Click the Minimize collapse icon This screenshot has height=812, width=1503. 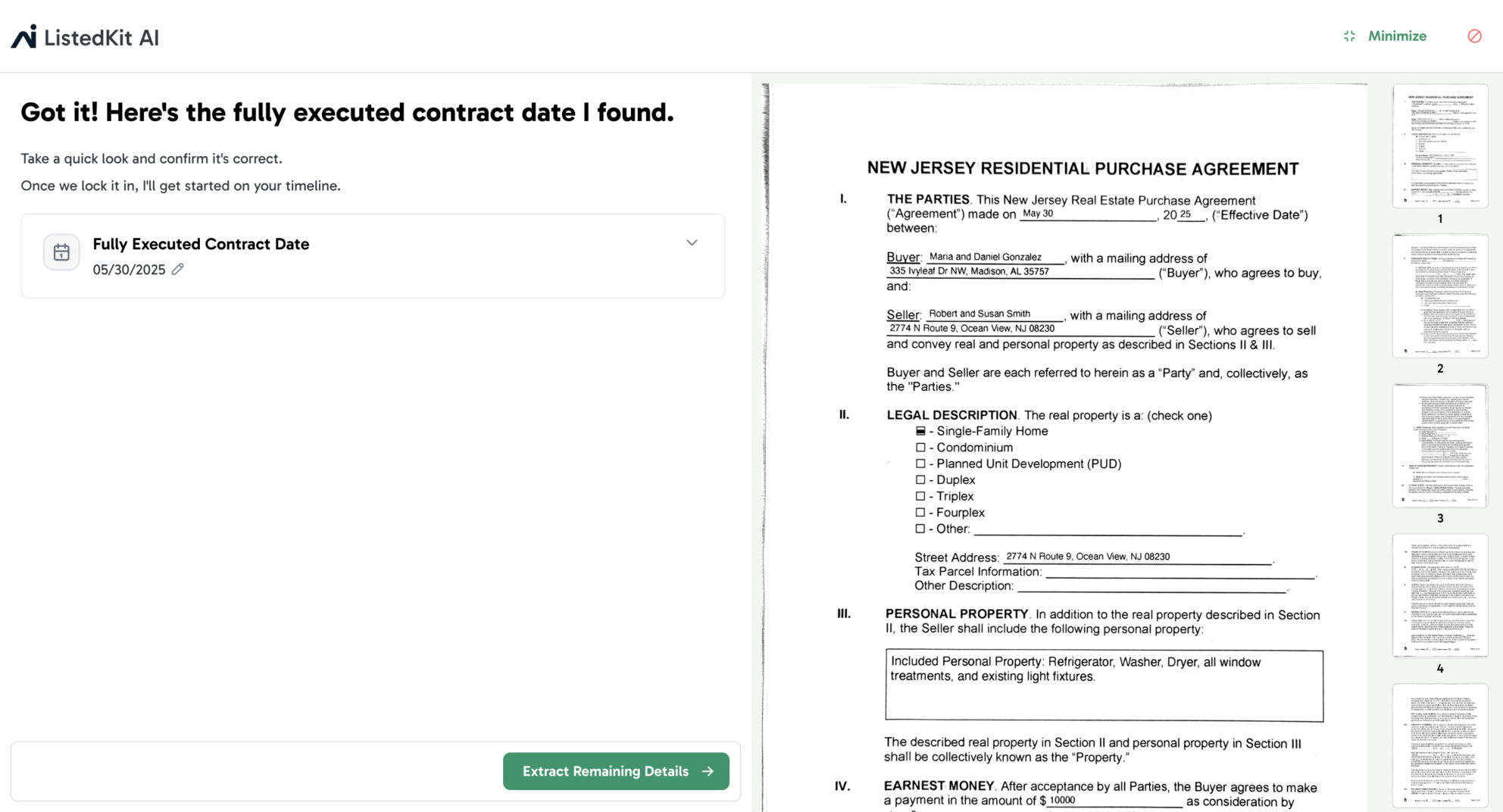tap(1349, 36)
